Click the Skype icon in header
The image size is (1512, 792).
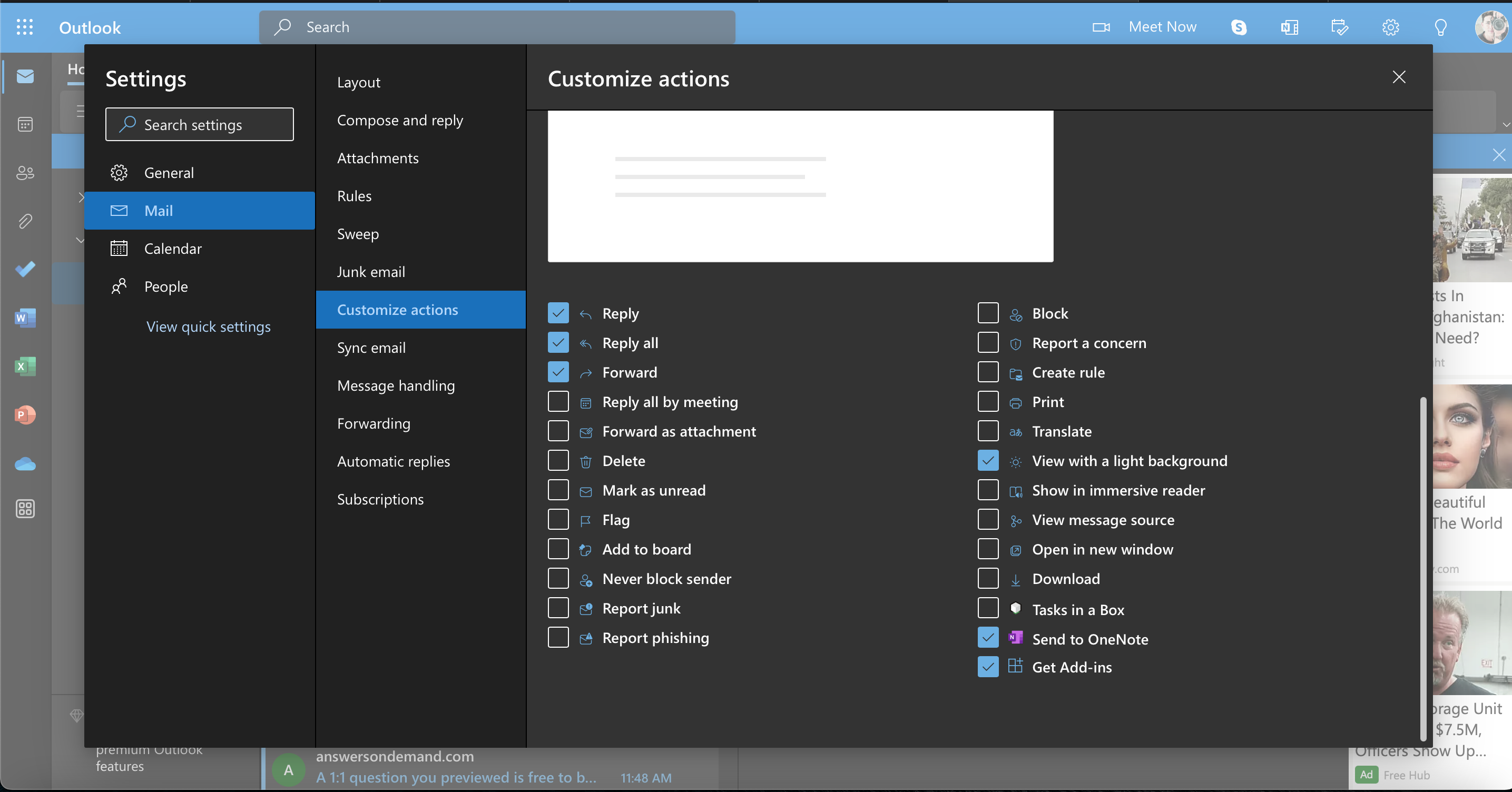coord(1239,27)
